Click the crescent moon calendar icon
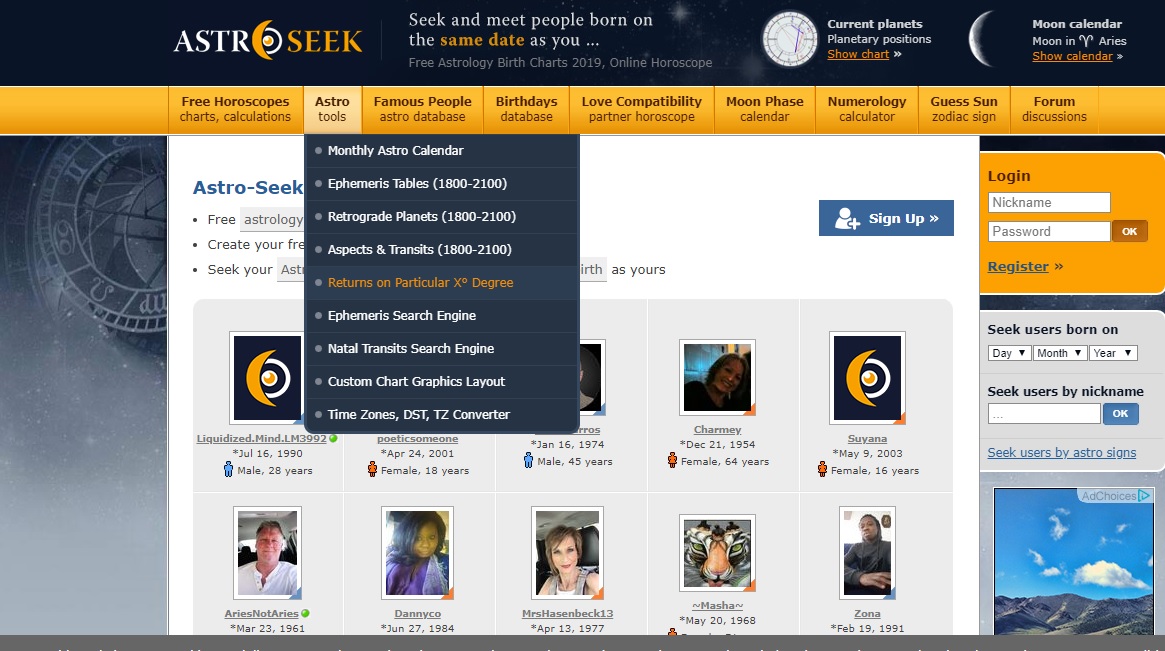1165x651 pixels. (985, 40)
